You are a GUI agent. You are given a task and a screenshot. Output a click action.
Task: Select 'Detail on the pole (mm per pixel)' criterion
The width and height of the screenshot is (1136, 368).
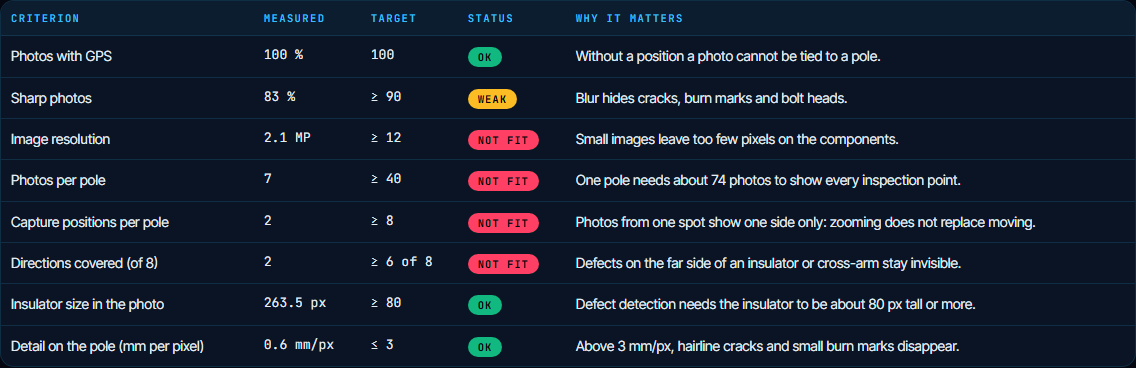coord(107,346)
